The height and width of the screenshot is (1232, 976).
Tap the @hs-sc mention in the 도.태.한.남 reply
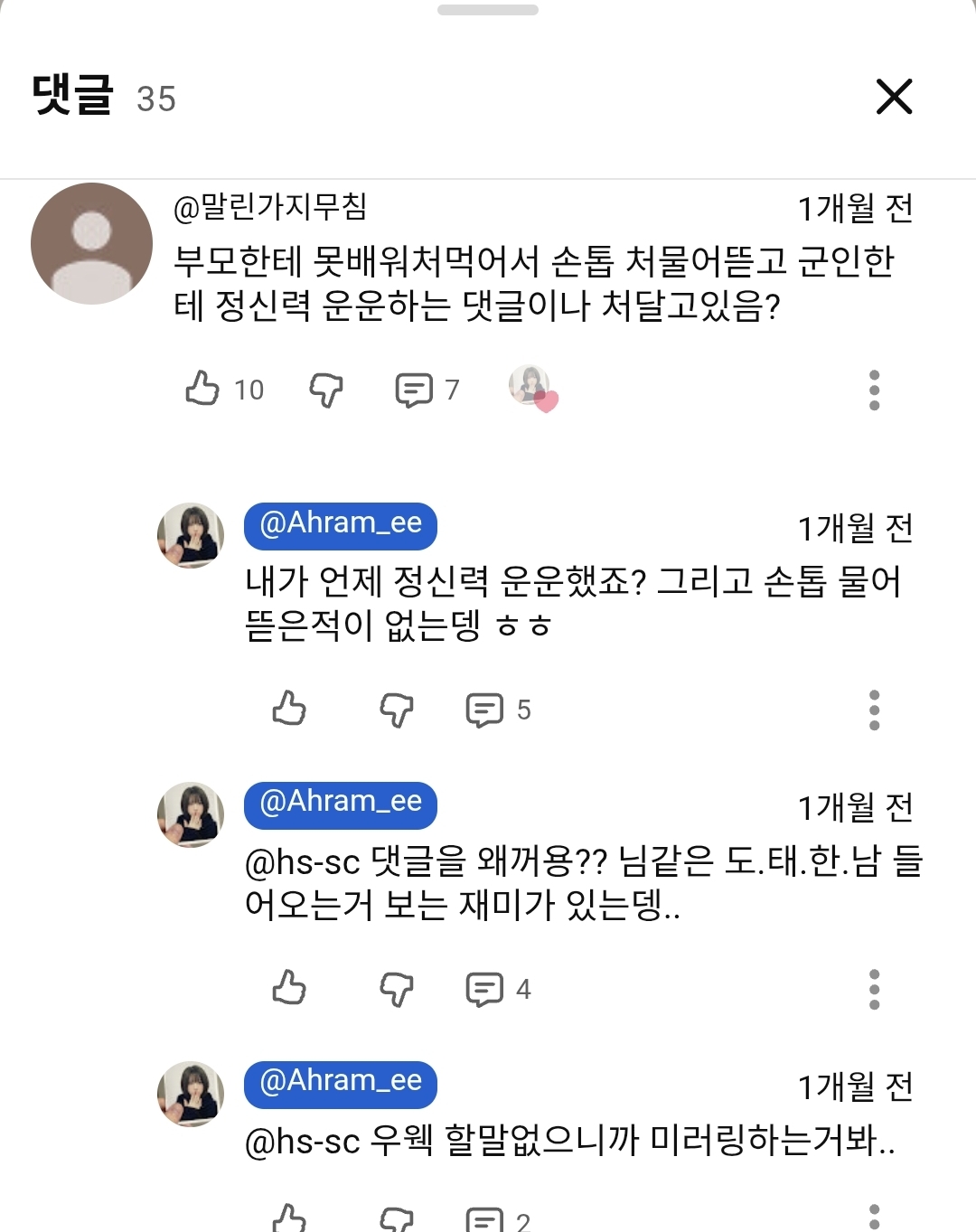click(x=303, y=862)
